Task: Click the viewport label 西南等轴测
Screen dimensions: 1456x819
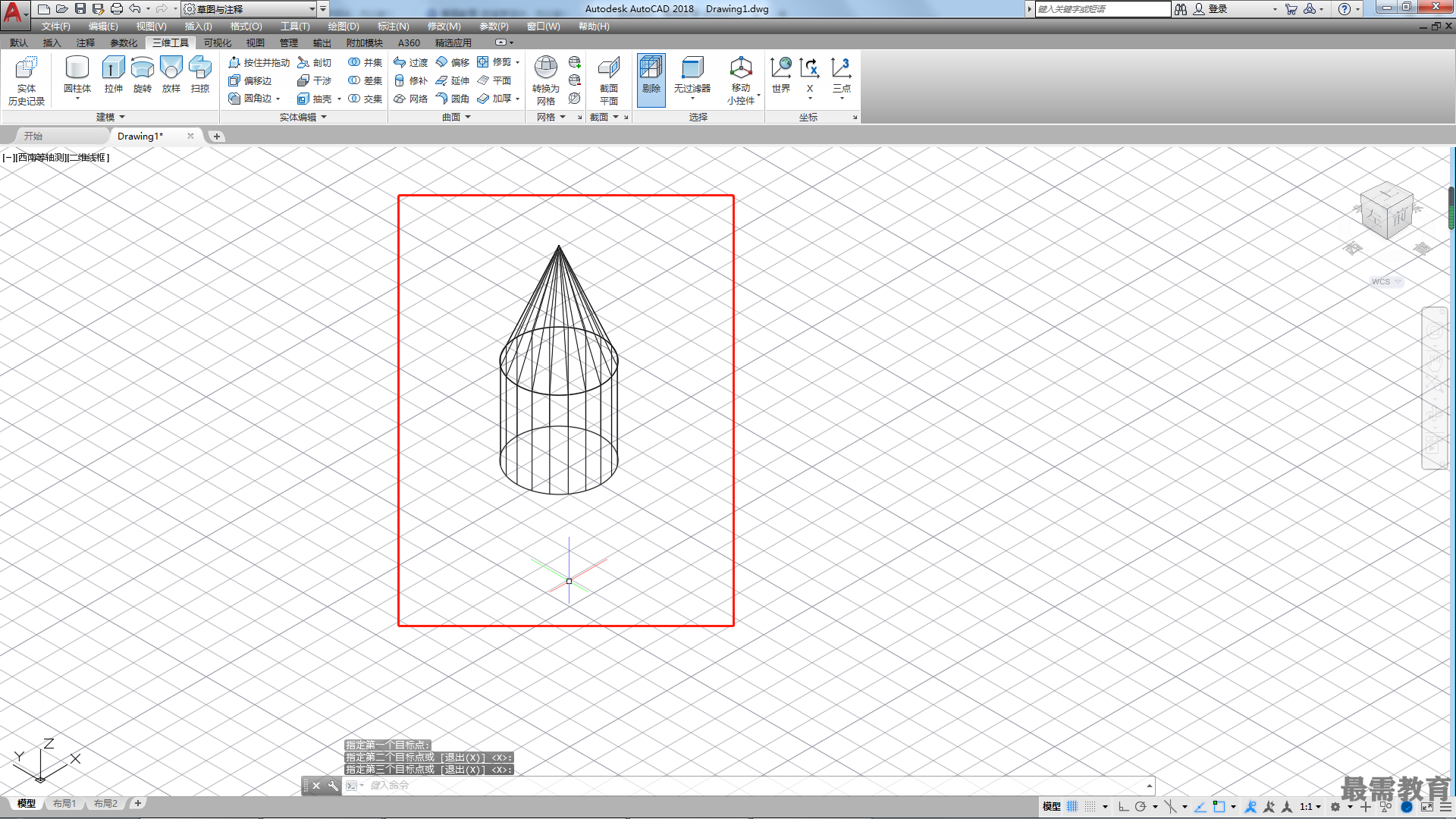Action: coord(41,158)
